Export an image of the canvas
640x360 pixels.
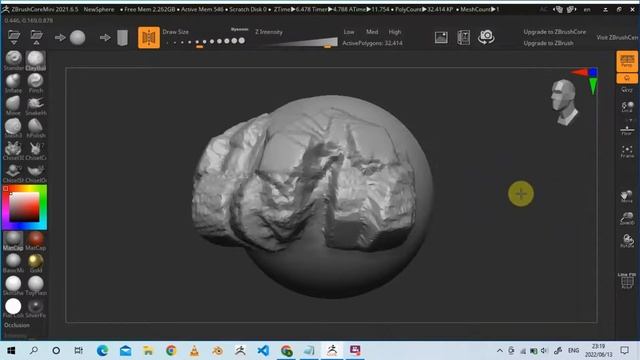coord(441,38)
